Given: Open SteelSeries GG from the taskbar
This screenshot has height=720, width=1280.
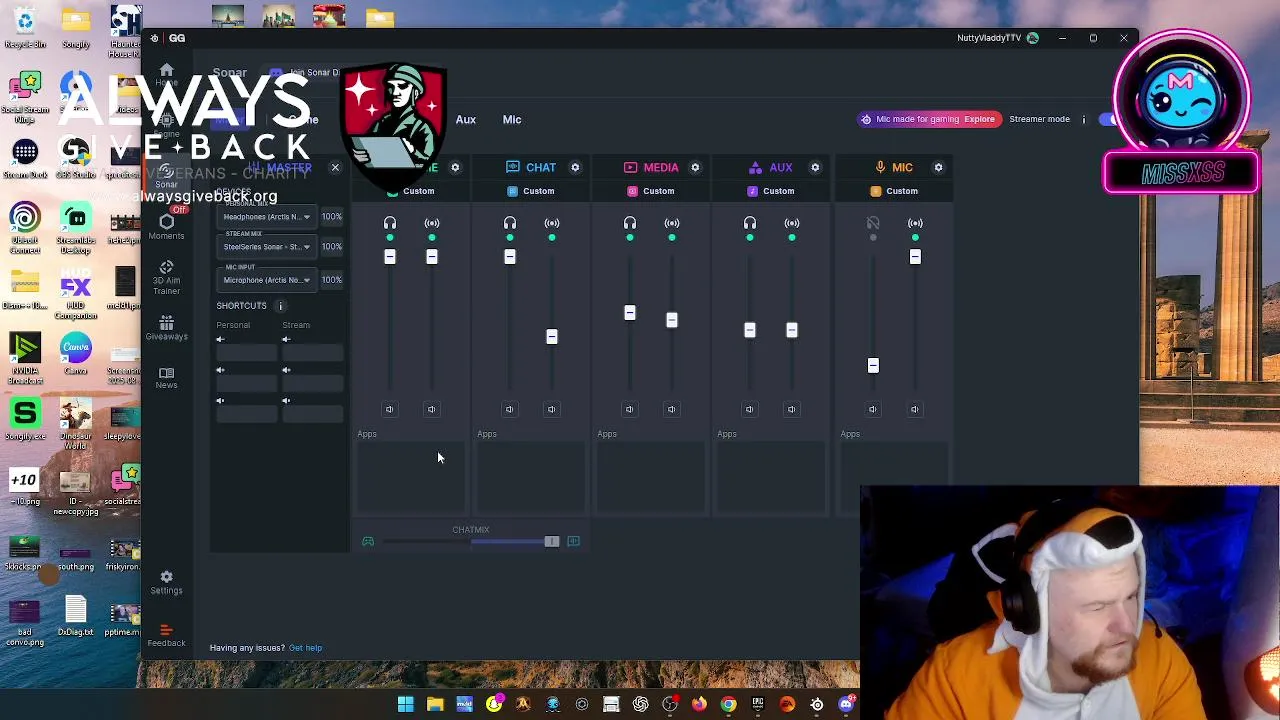Looking at the screenshot, I should click(x=817, y=704).
